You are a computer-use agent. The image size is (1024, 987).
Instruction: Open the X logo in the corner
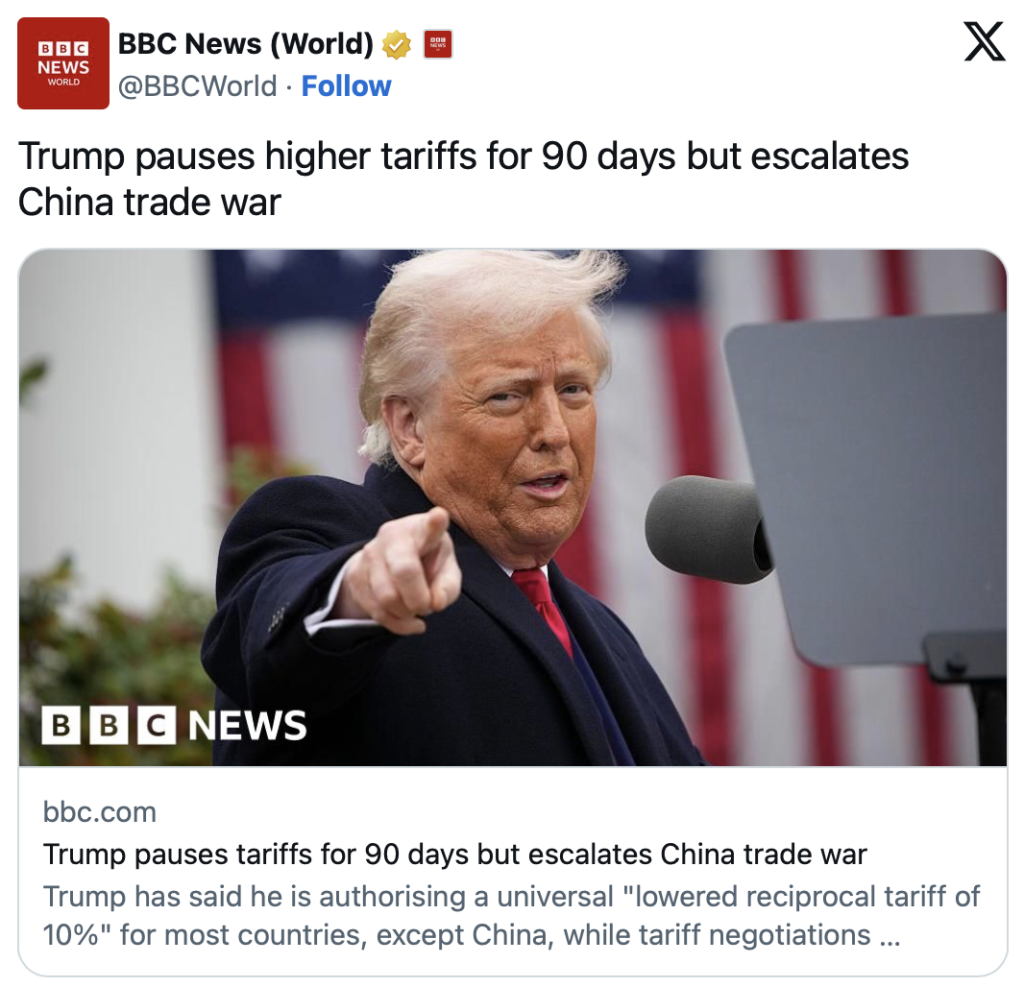point(984,41)
